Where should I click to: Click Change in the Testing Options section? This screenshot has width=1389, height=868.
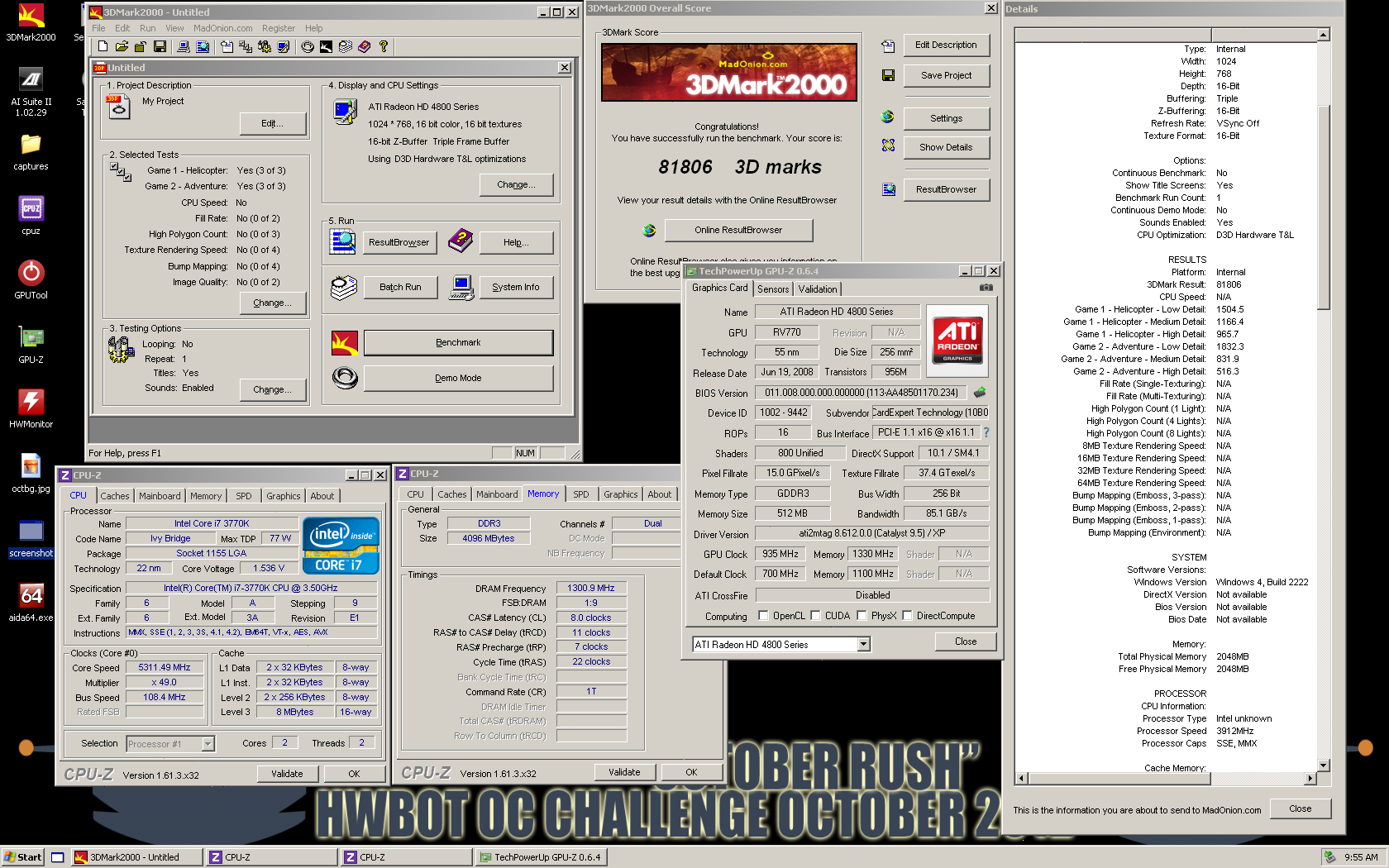(272, 389)
